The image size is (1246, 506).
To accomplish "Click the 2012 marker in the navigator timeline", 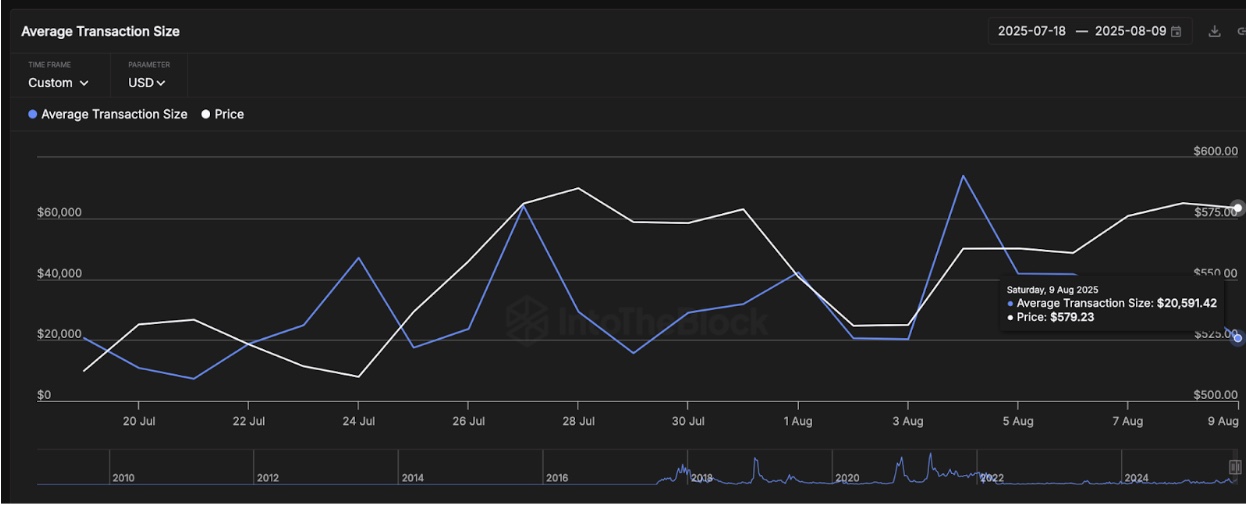I will tap(268, 478).
